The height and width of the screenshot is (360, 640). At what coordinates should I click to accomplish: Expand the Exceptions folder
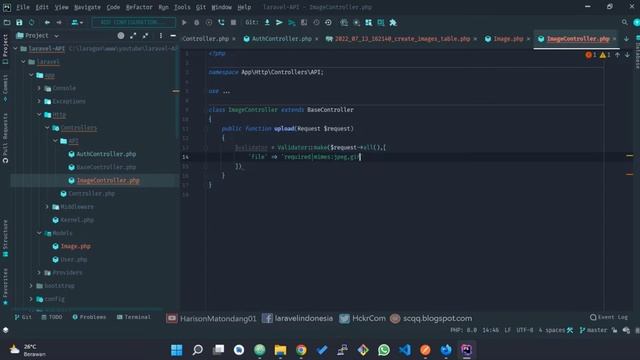(x=39, y=101)
